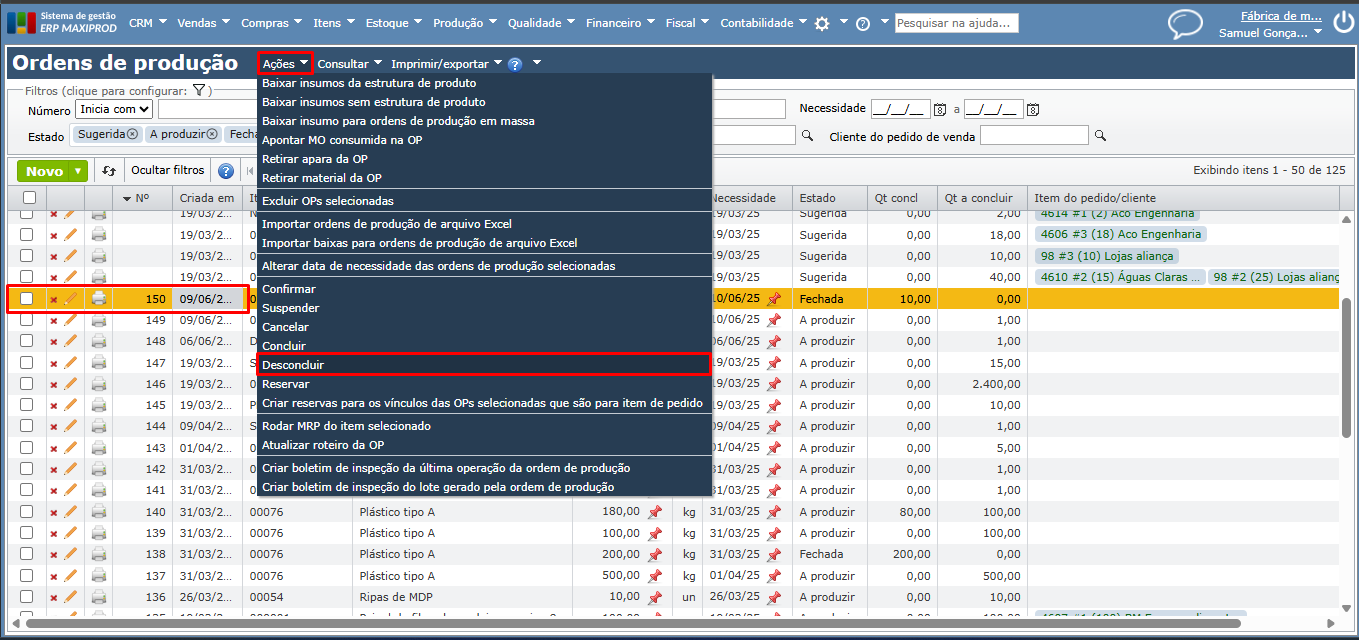
Task: Click the power logout icon
Action: [1342, 24]
